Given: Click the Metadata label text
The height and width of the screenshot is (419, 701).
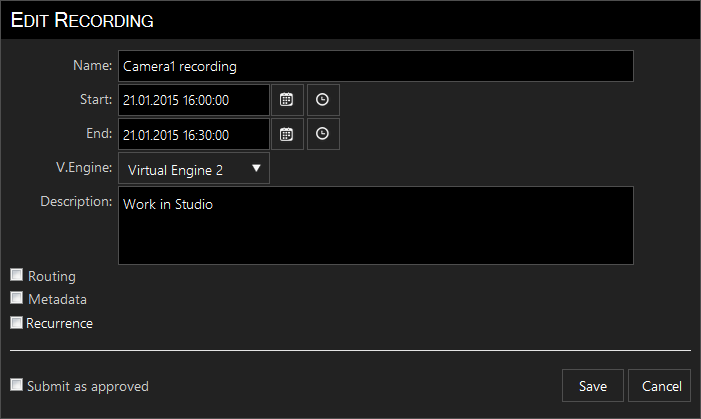Looking at the screenshot, I should 57,299.
